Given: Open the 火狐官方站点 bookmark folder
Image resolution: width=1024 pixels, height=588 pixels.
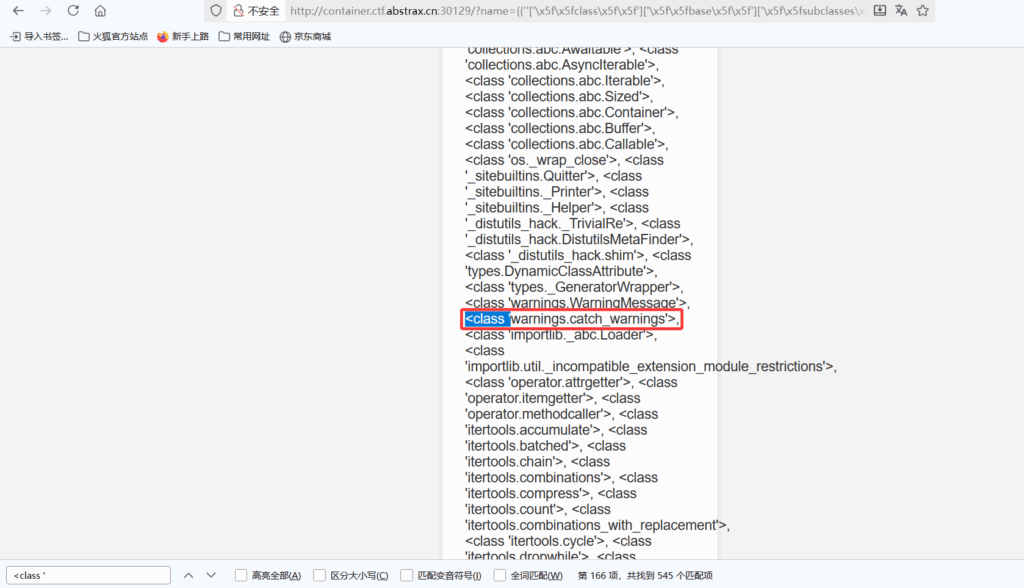Looking at the screenshot, I should (x=113, y=37).
